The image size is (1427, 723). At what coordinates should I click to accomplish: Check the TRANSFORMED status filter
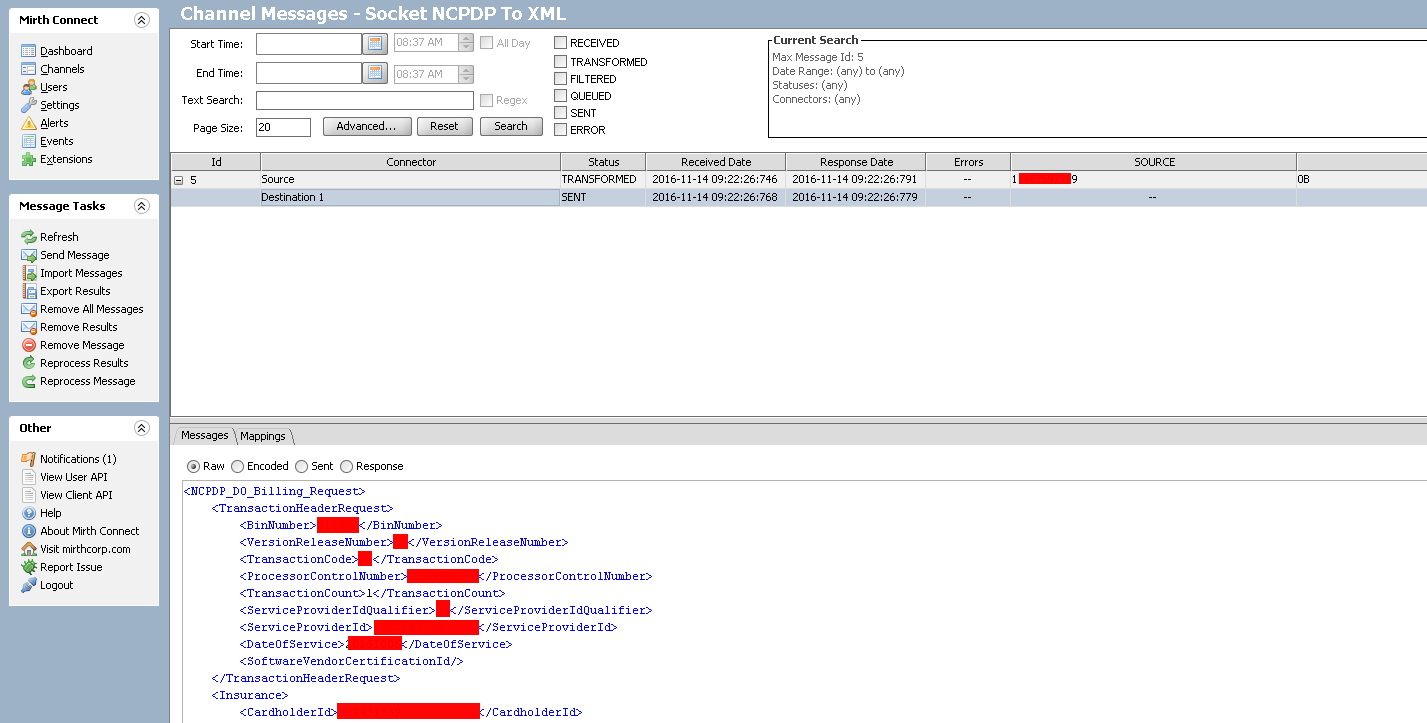coord(561,61)
